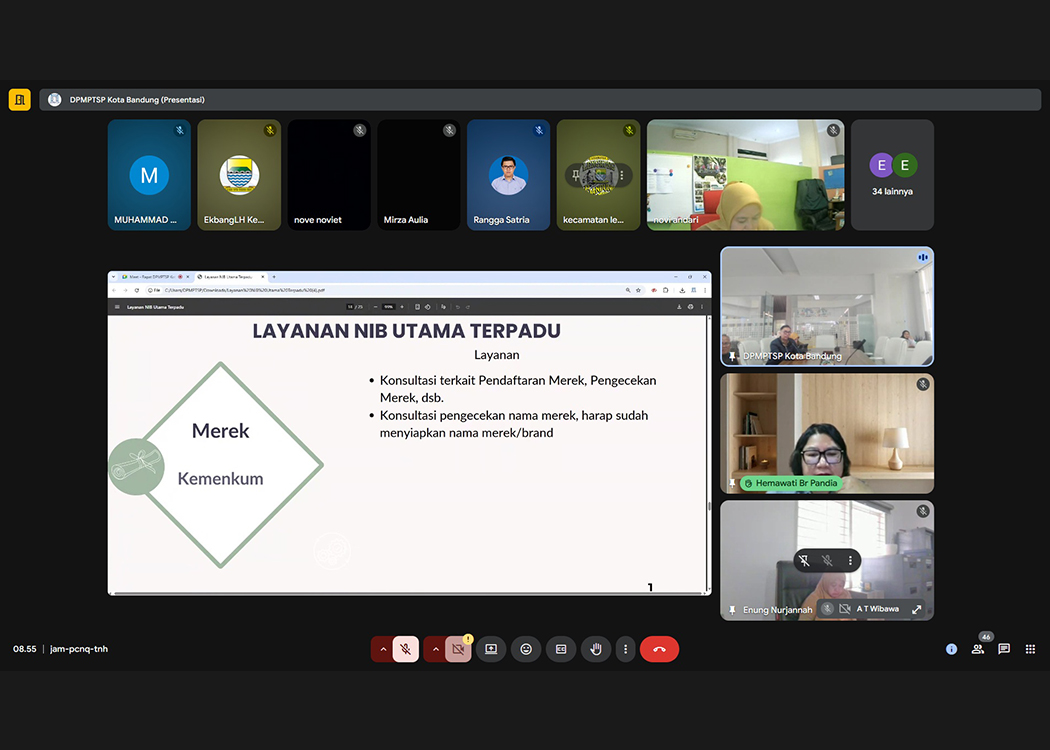
Task: Leave the call with the red button
Action: [x=659, y=649]
